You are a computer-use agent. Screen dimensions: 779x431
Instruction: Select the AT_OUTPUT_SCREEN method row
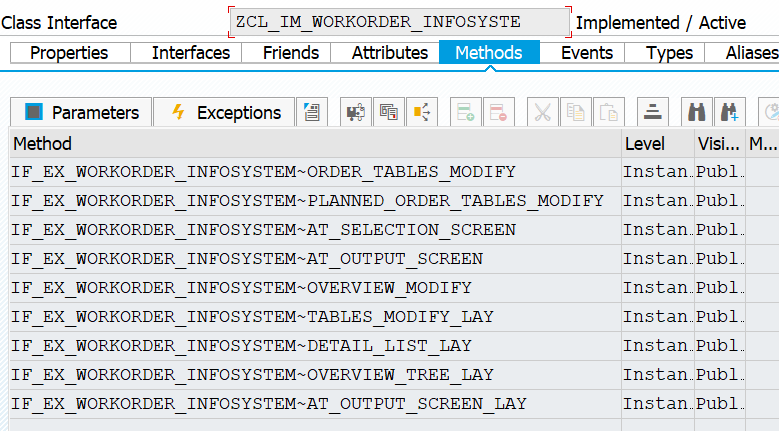[315, 259]
